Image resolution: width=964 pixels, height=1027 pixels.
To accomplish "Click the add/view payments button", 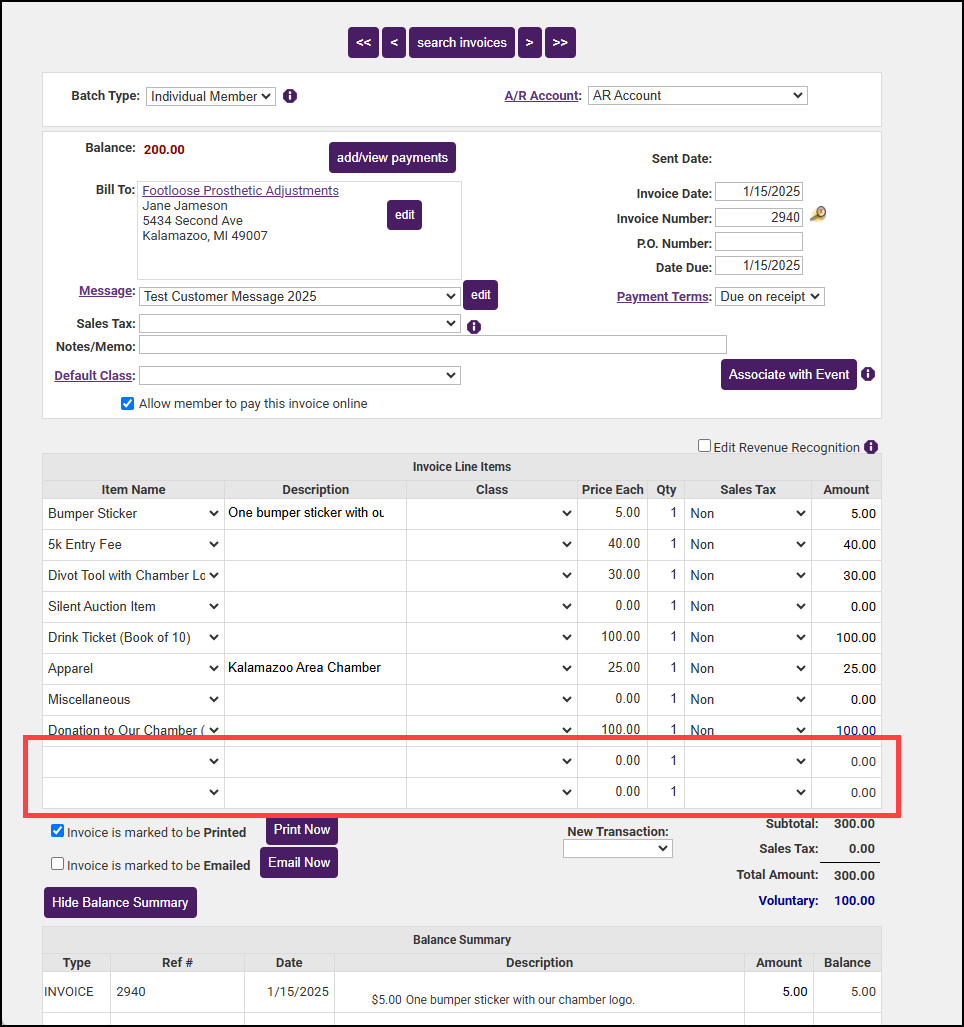I will [392, 158].
